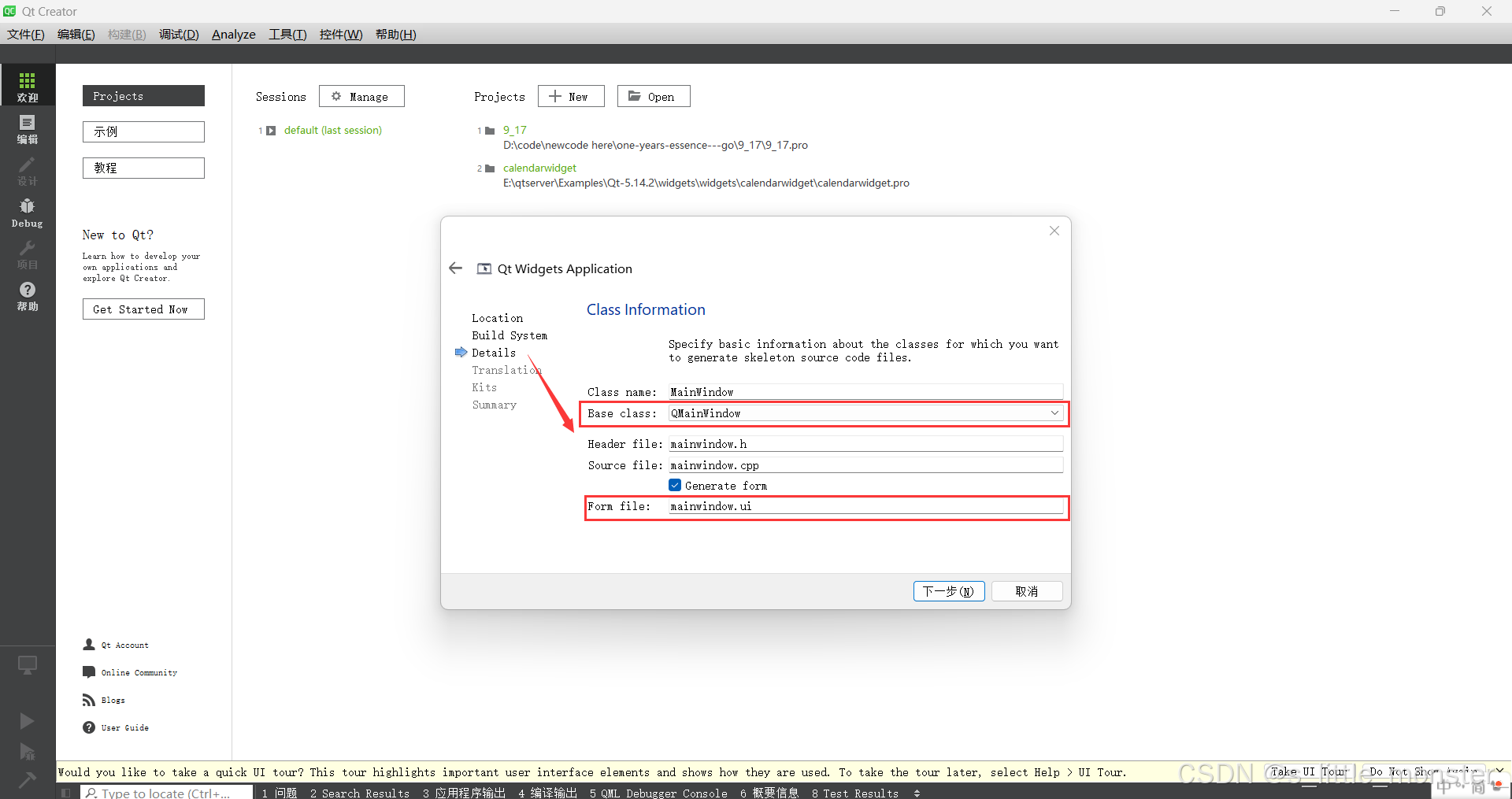Close the Qt Widgets Application dialog
This screenshot has width=1512, height=799.
click(x=1054, y=231)
